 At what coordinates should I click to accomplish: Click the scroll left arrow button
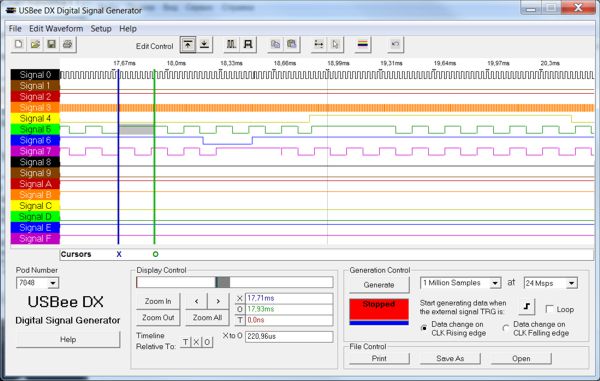(196, 301)
